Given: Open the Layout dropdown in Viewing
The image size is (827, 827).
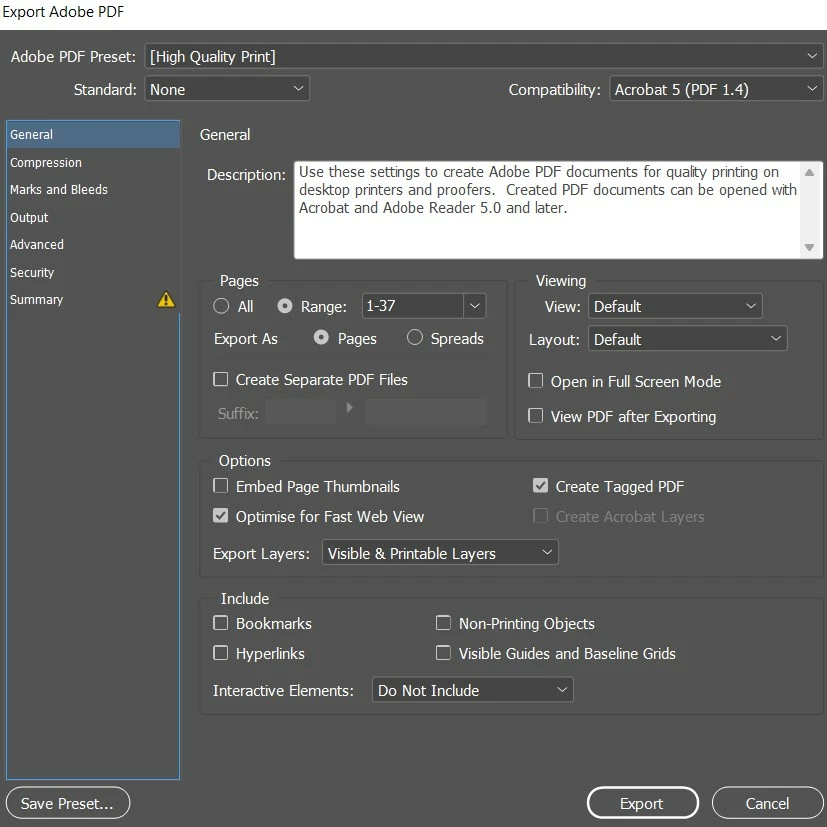Looking at the screenshot, I should pos(687,339).
